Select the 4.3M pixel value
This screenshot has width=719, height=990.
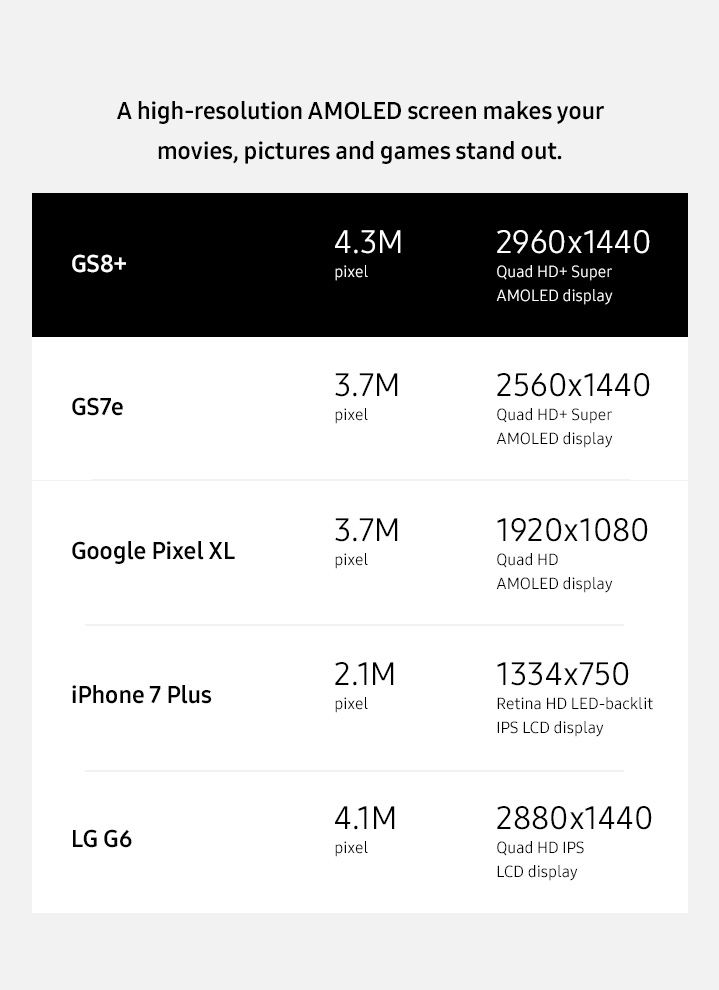pyautogui.click(x=368, y=242)
